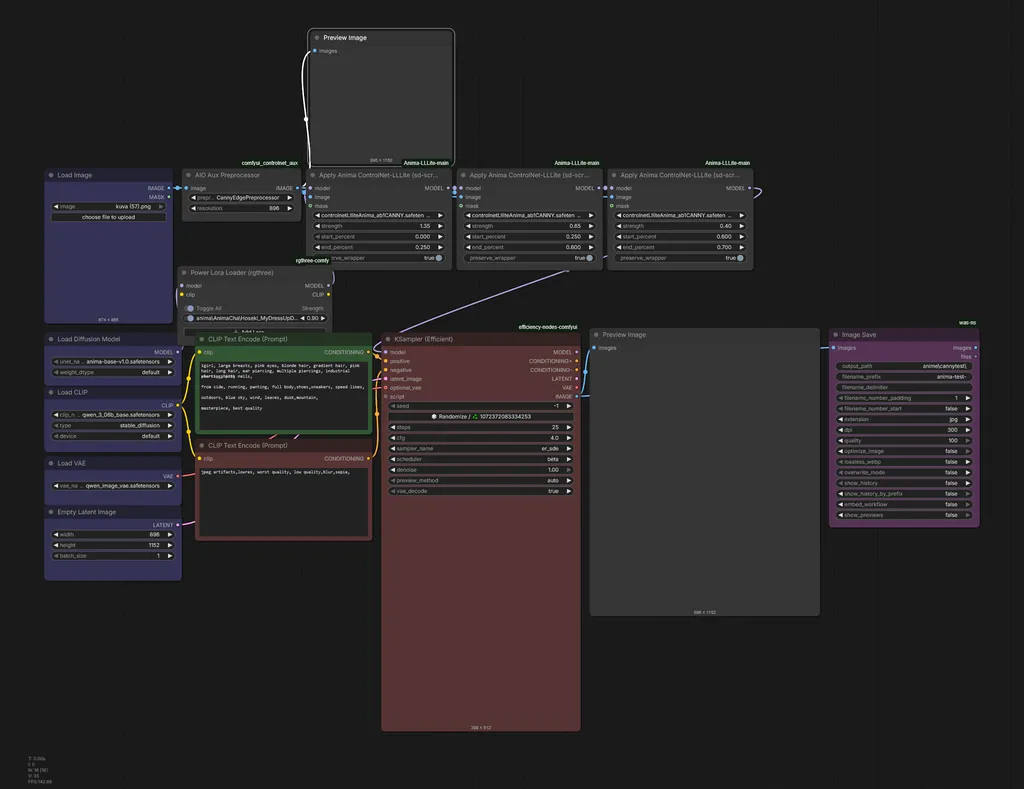Collapse the red CLIP Text Encode node dot
Screen dimensions: 1024x789
(x=202, y=445)
